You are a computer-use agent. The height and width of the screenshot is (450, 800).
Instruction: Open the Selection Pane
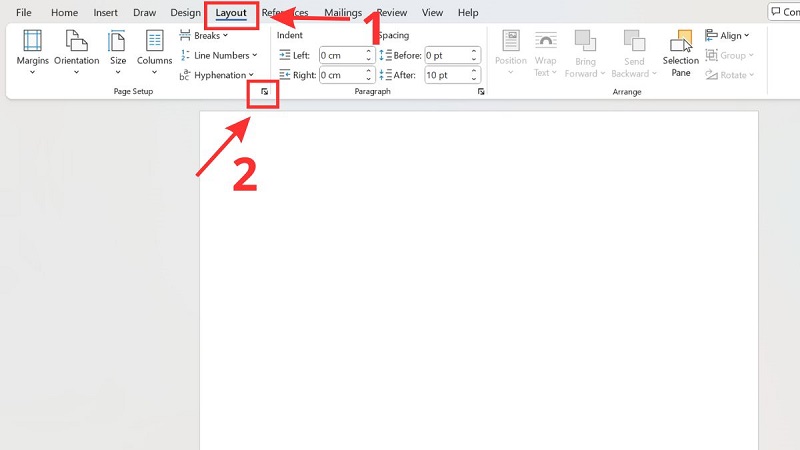[x=681, y=53]
